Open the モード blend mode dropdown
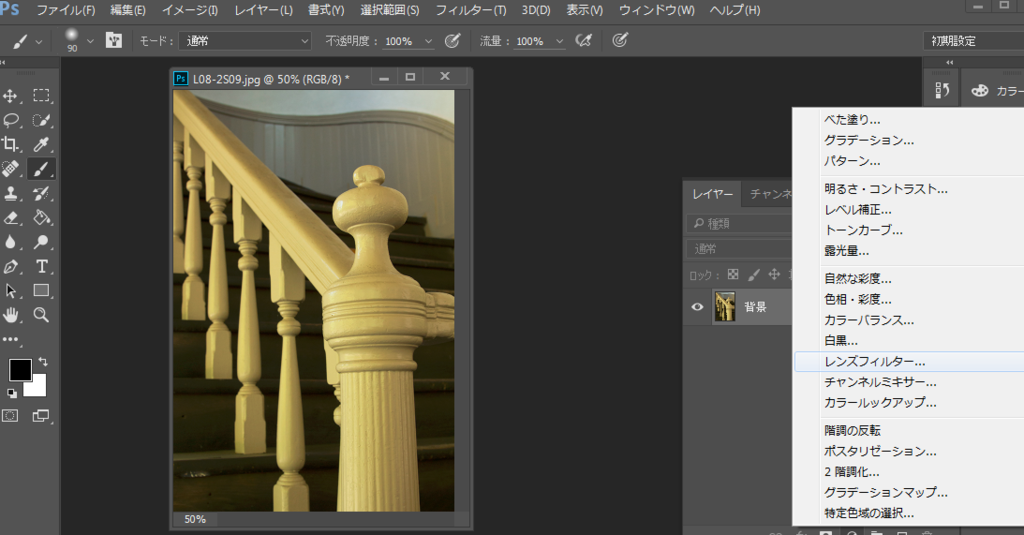 click(246, 41)
